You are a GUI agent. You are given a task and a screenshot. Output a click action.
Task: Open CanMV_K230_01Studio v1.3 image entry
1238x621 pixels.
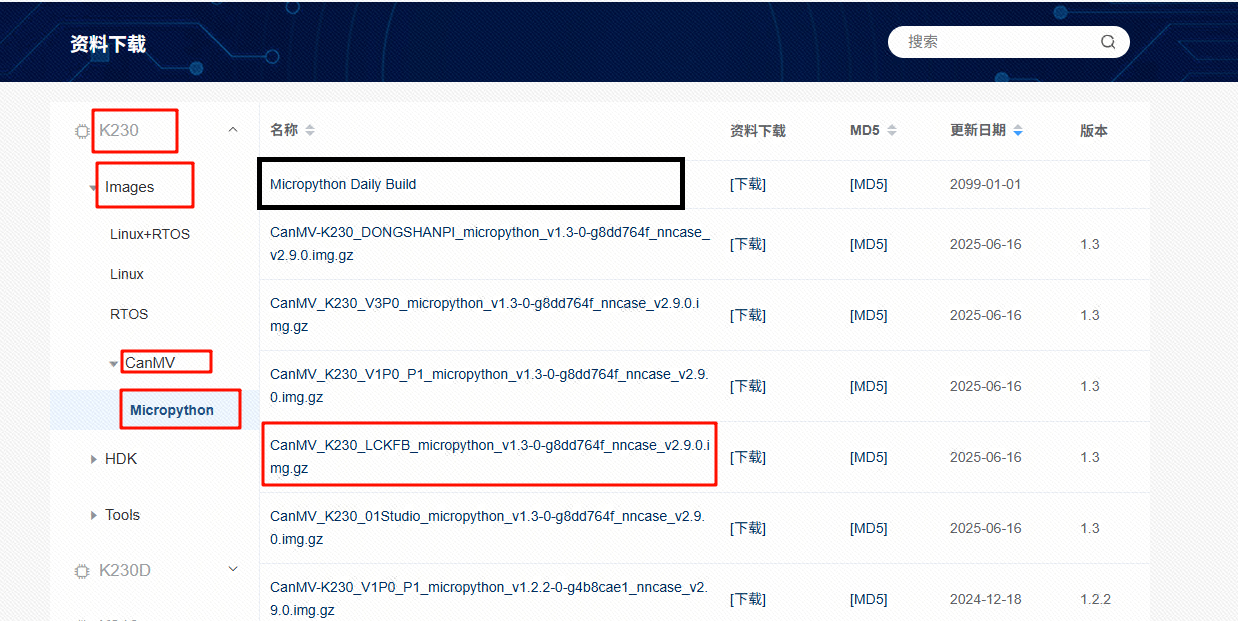point(490,528)
